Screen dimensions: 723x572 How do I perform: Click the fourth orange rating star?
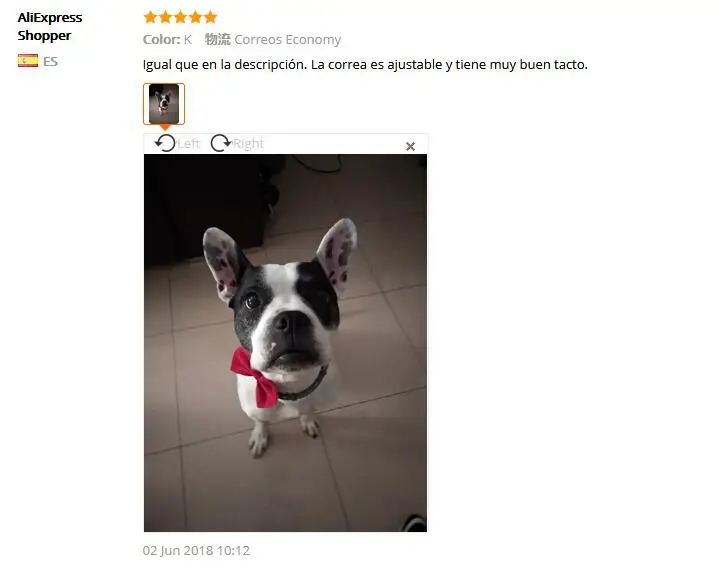[196, 18]
